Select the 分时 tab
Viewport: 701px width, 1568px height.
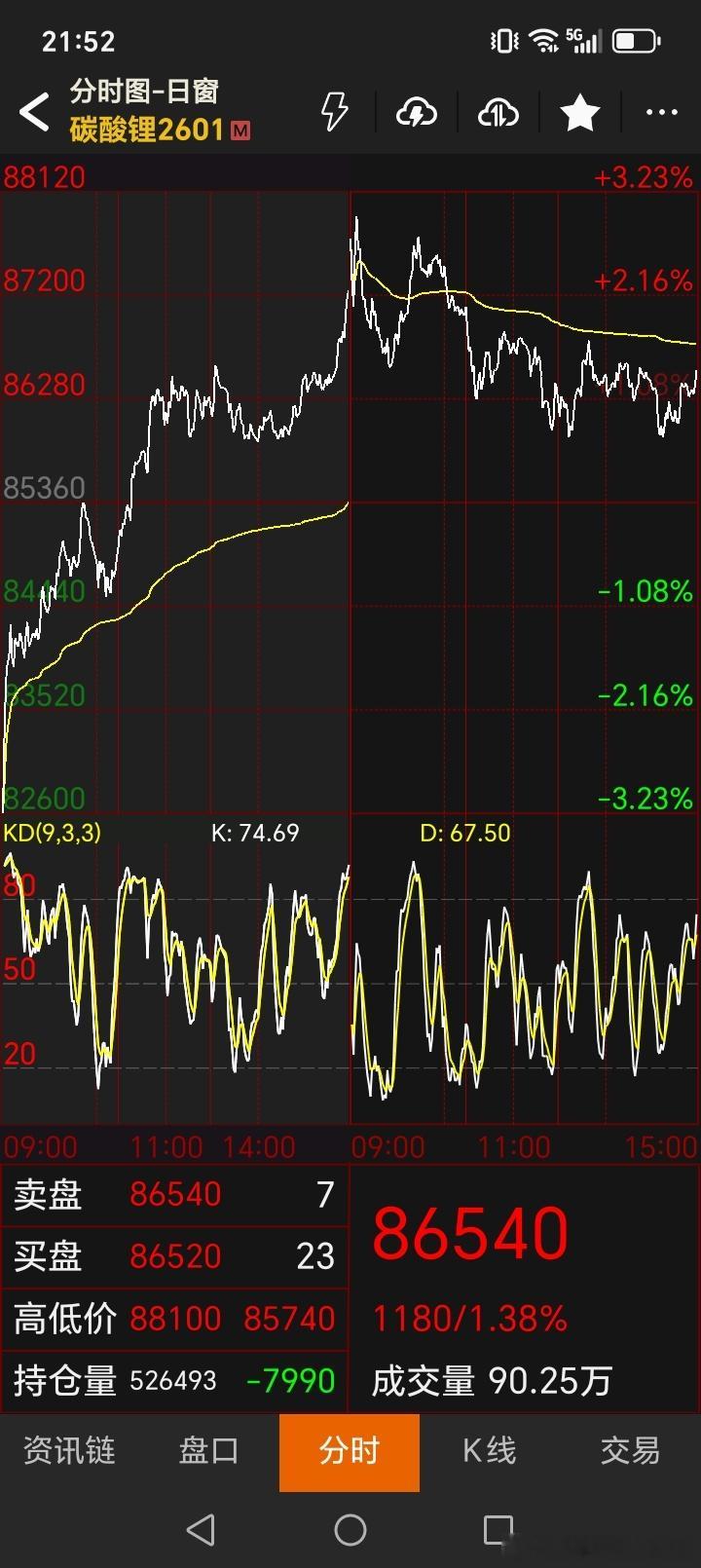pos(350,1452)
